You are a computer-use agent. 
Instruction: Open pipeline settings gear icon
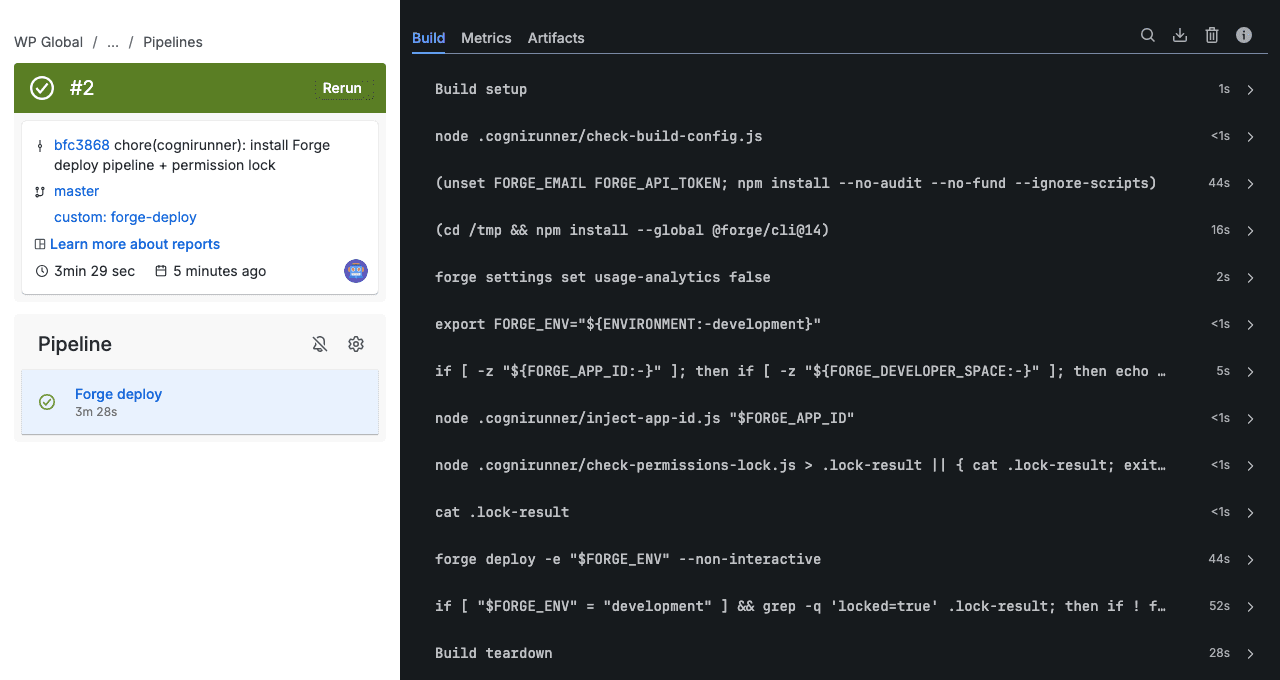pyautogui.click(x=356, y=344)
